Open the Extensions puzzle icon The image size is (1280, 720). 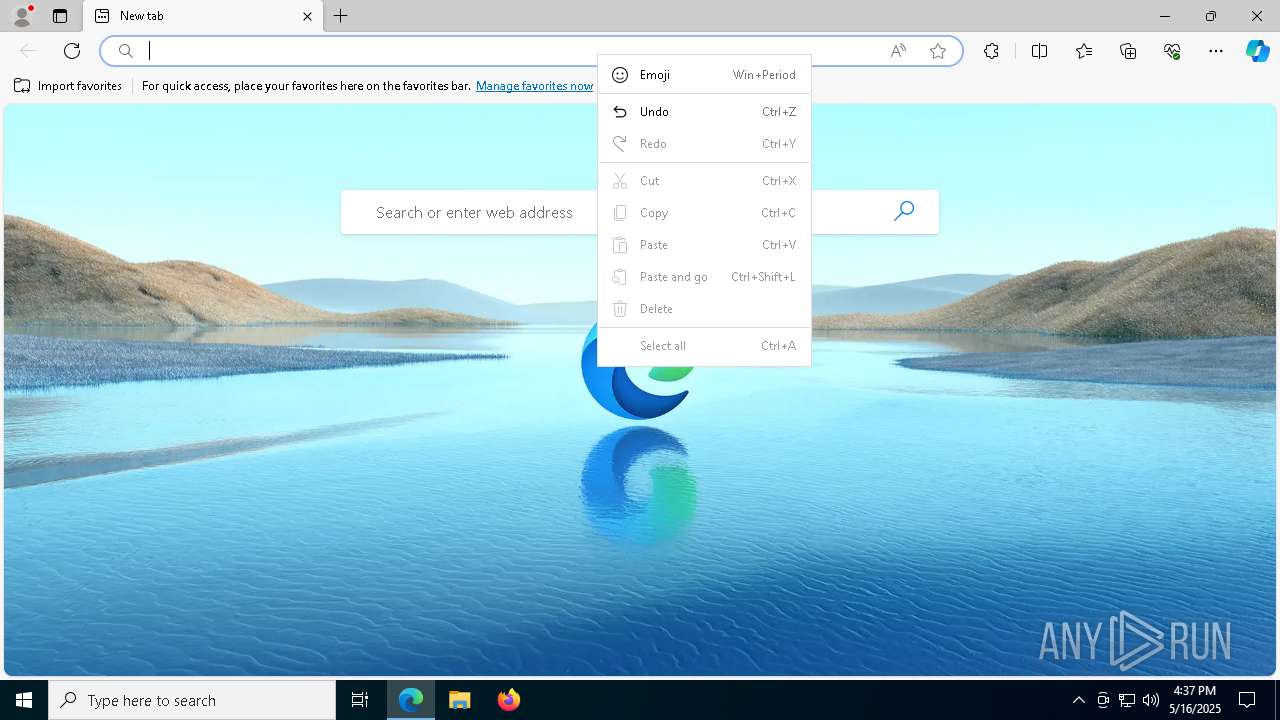coord(991,51)
